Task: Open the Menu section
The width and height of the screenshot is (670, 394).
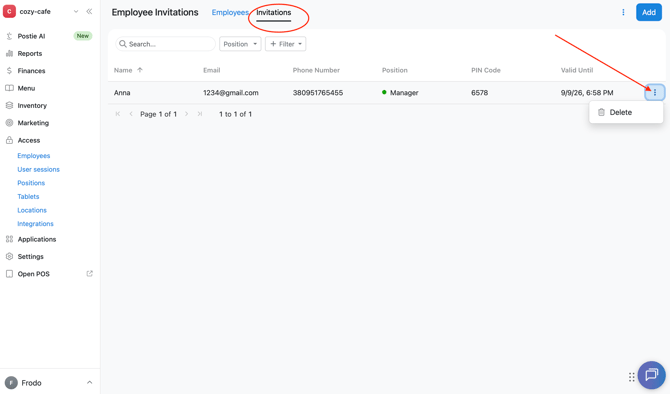Action: click(x=26, y=88)
